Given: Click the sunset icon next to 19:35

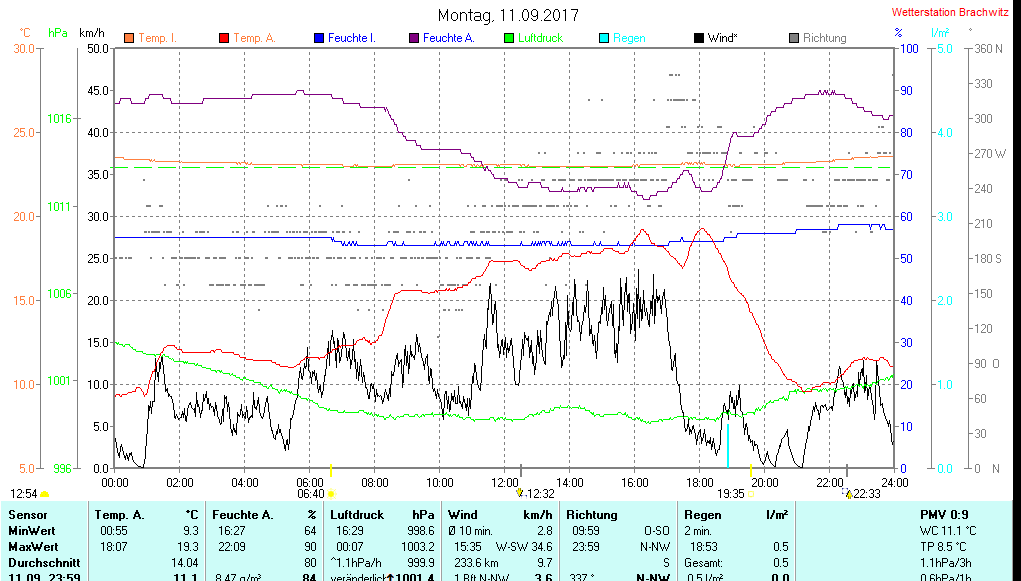Looking at the screenshot, I should point(751,493).
